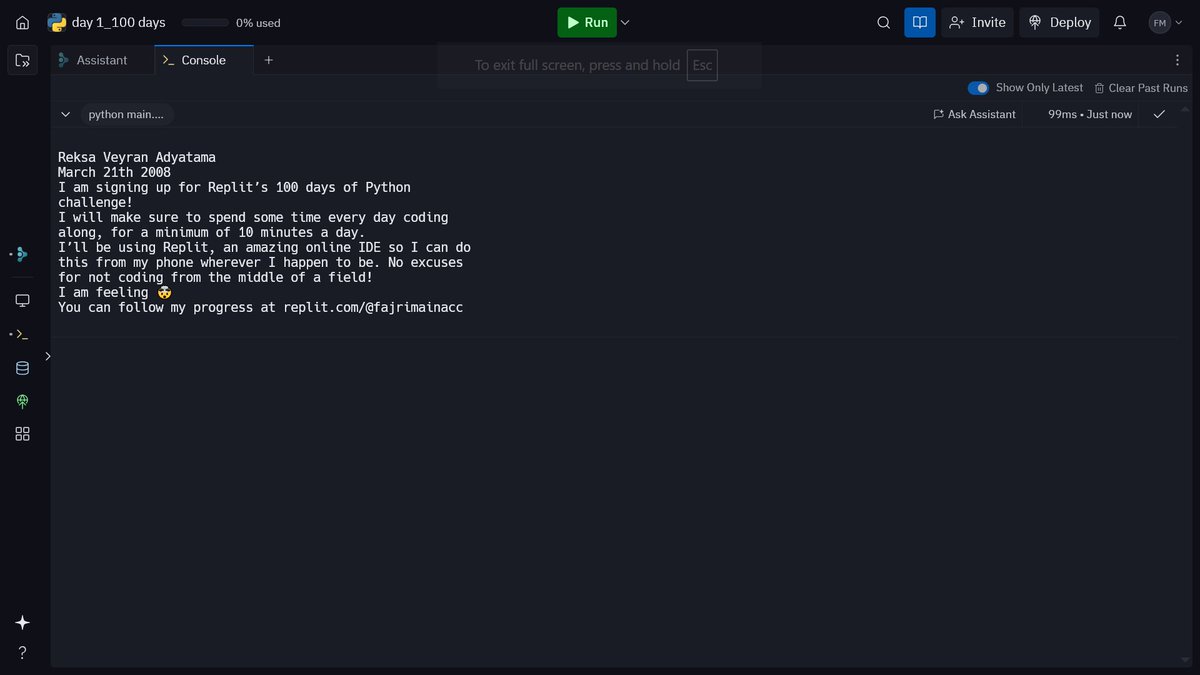Image resolution: width=1200 pixels, height=675 pixels.
Task: Click the '99ms • Just now' timestamp
Action: [x=1090, y=114]
